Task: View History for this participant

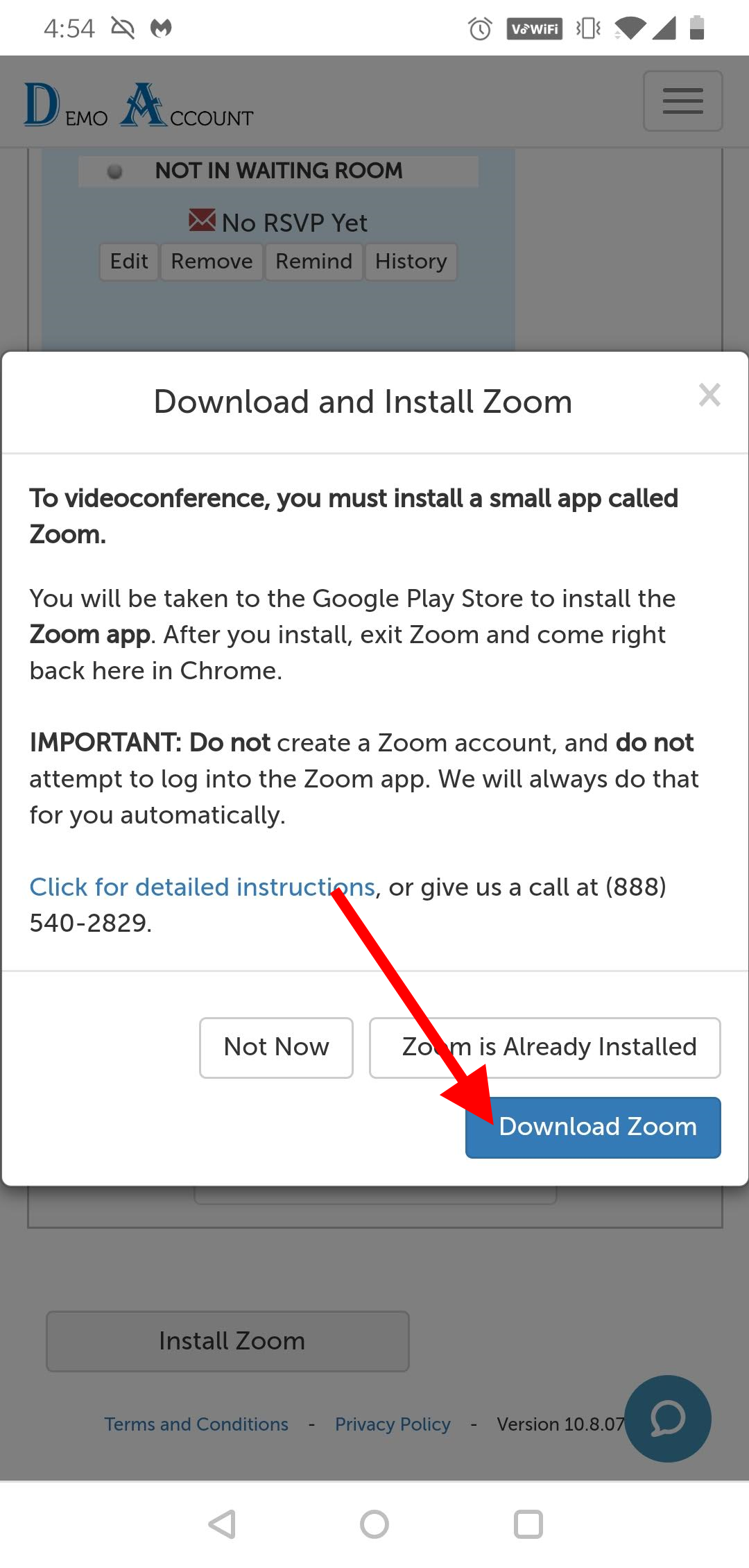Action: [411, 262]
